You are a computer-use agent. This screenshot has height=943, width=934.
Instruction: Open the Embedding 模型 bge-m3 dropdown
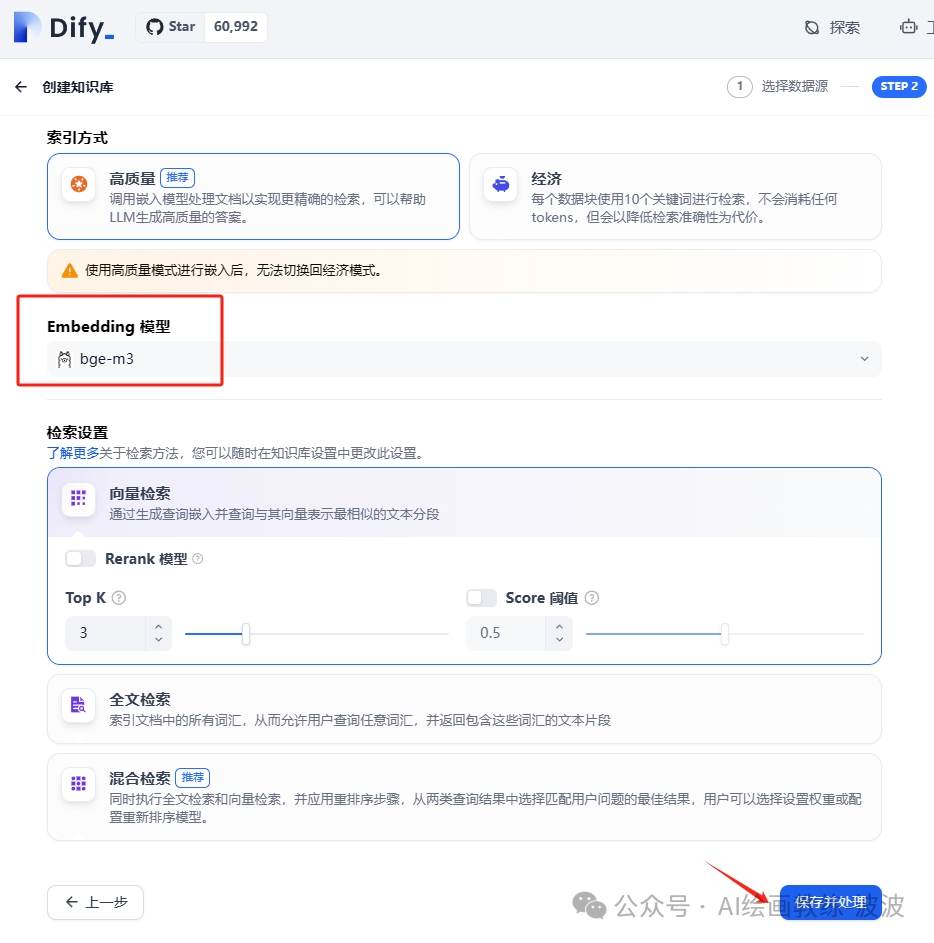tap(464, 359)
